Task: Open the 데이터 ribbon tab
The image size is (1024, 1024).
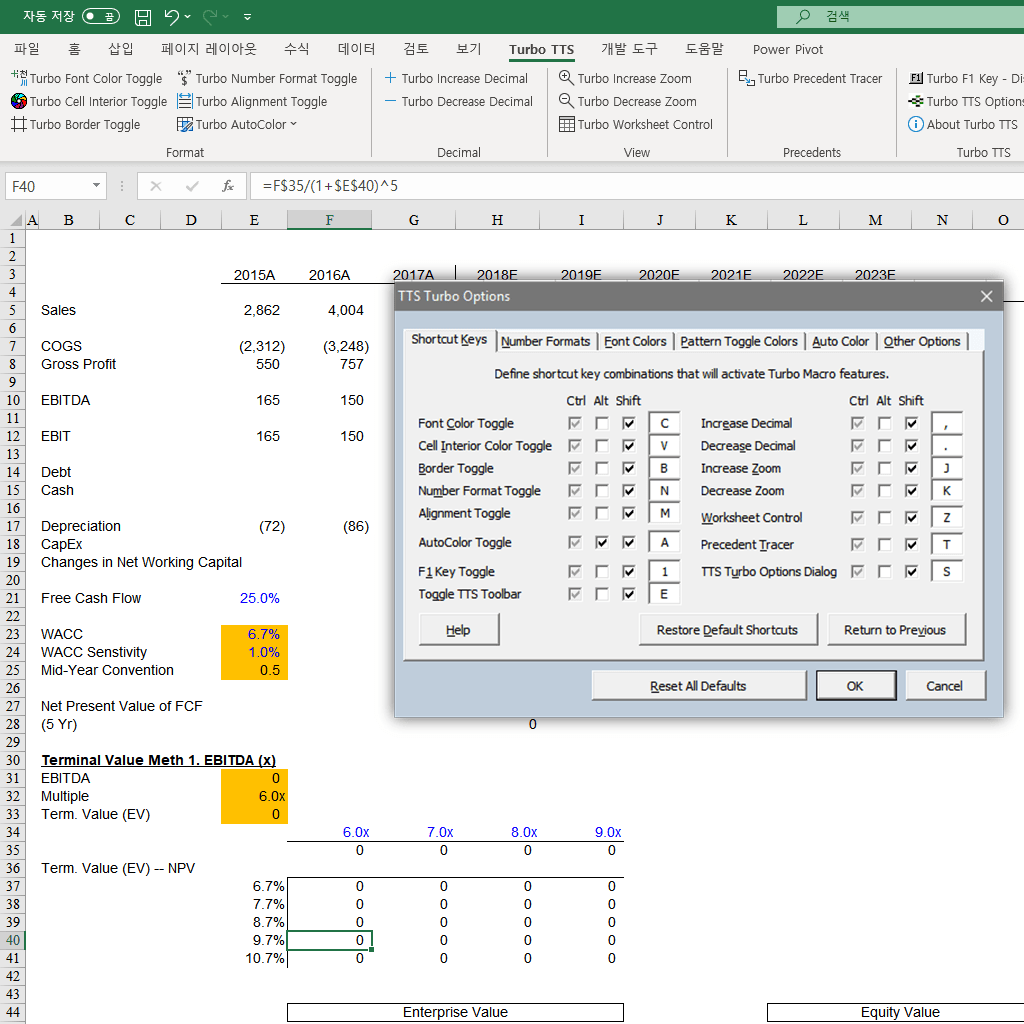Action: (357, 49)
